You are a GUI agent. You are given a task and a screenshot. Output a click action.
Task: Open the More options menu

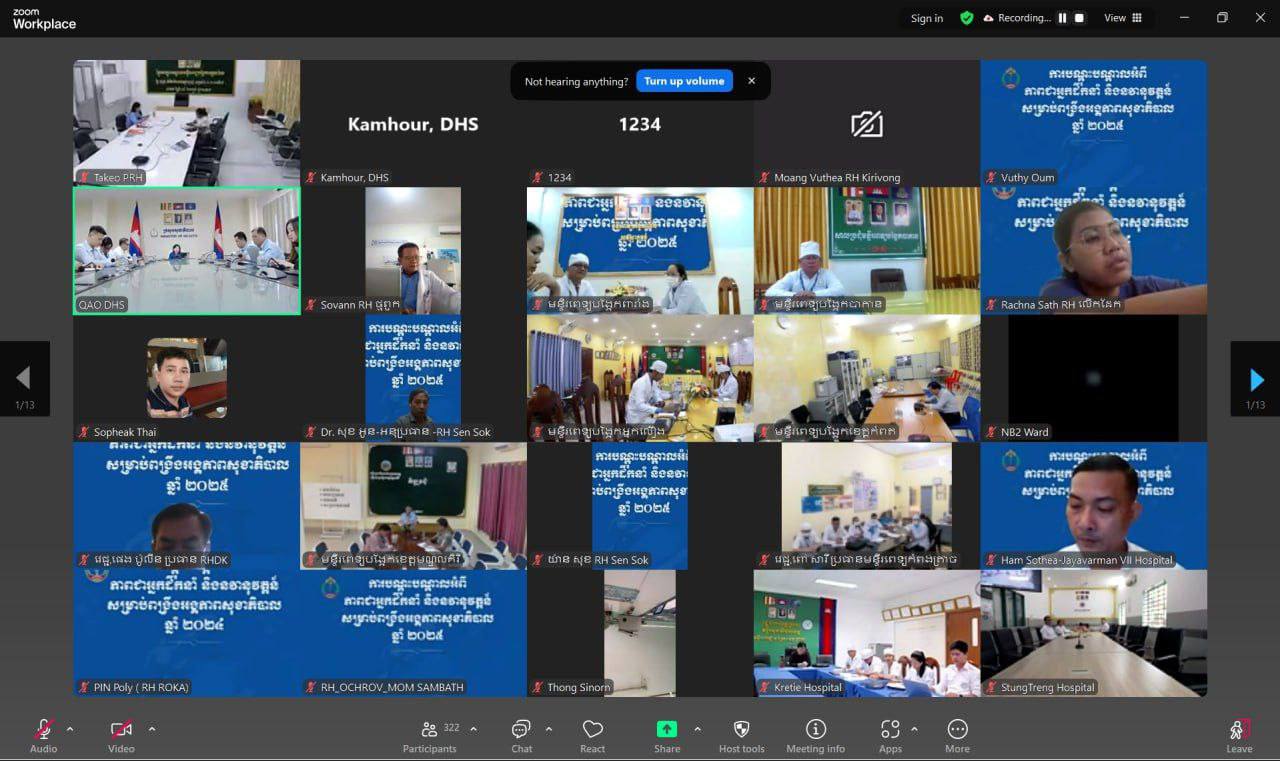pyautogui.click(x=957, y=735)
